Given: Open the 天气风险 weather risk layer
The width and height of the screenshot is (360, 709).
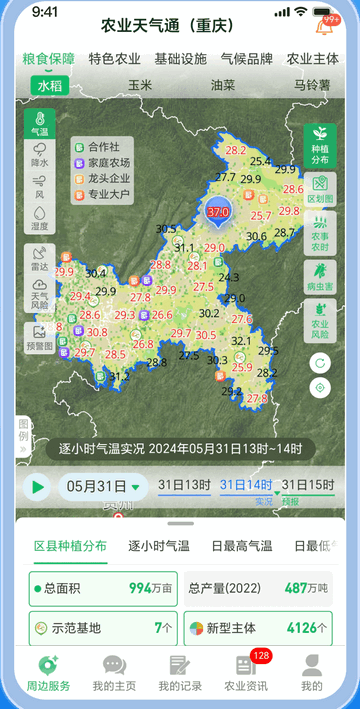Looking at the screenshot, I should pos(40,294).
